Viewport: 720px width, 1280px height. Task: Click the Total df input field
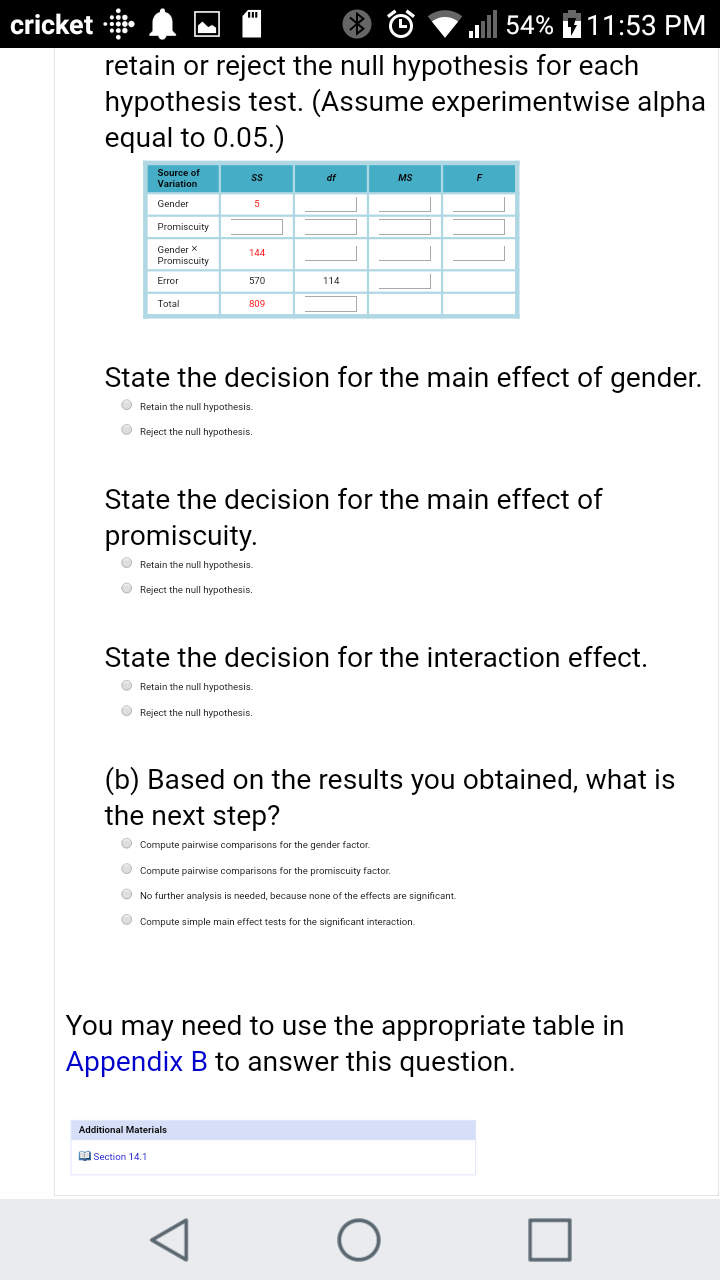point(331,303)
